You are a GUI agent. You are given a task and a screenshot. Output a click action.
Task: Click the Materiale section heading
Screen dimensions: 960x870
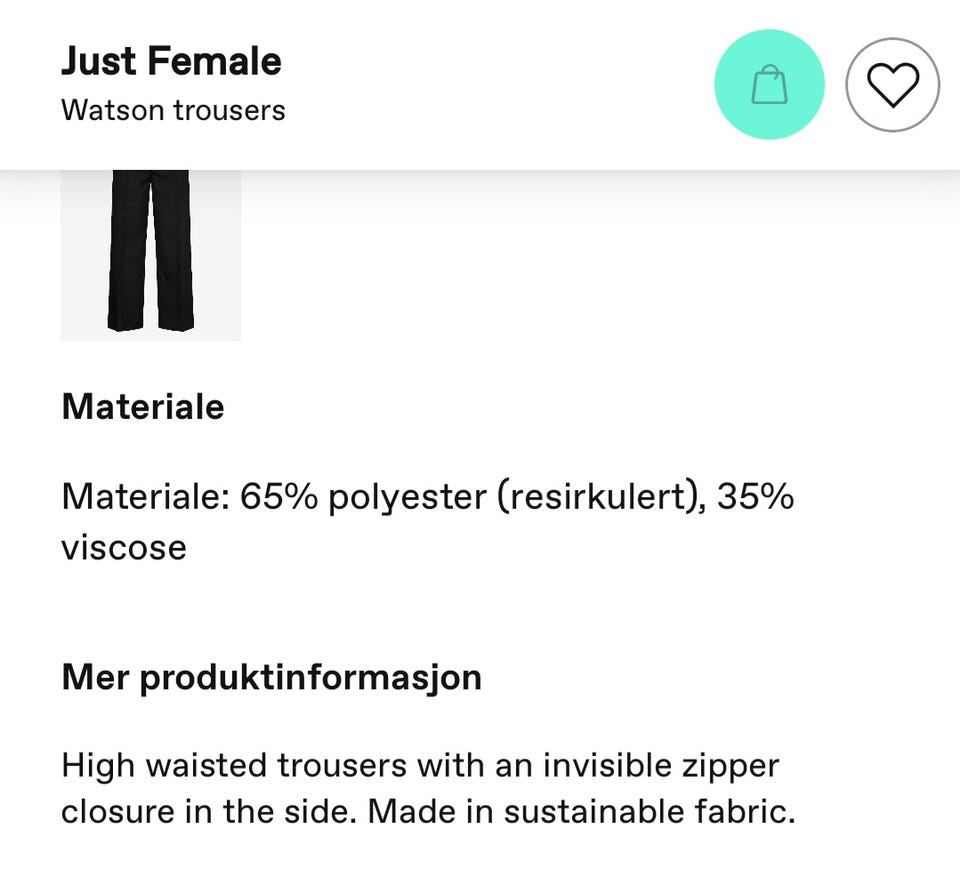click(x=143, y=407)
